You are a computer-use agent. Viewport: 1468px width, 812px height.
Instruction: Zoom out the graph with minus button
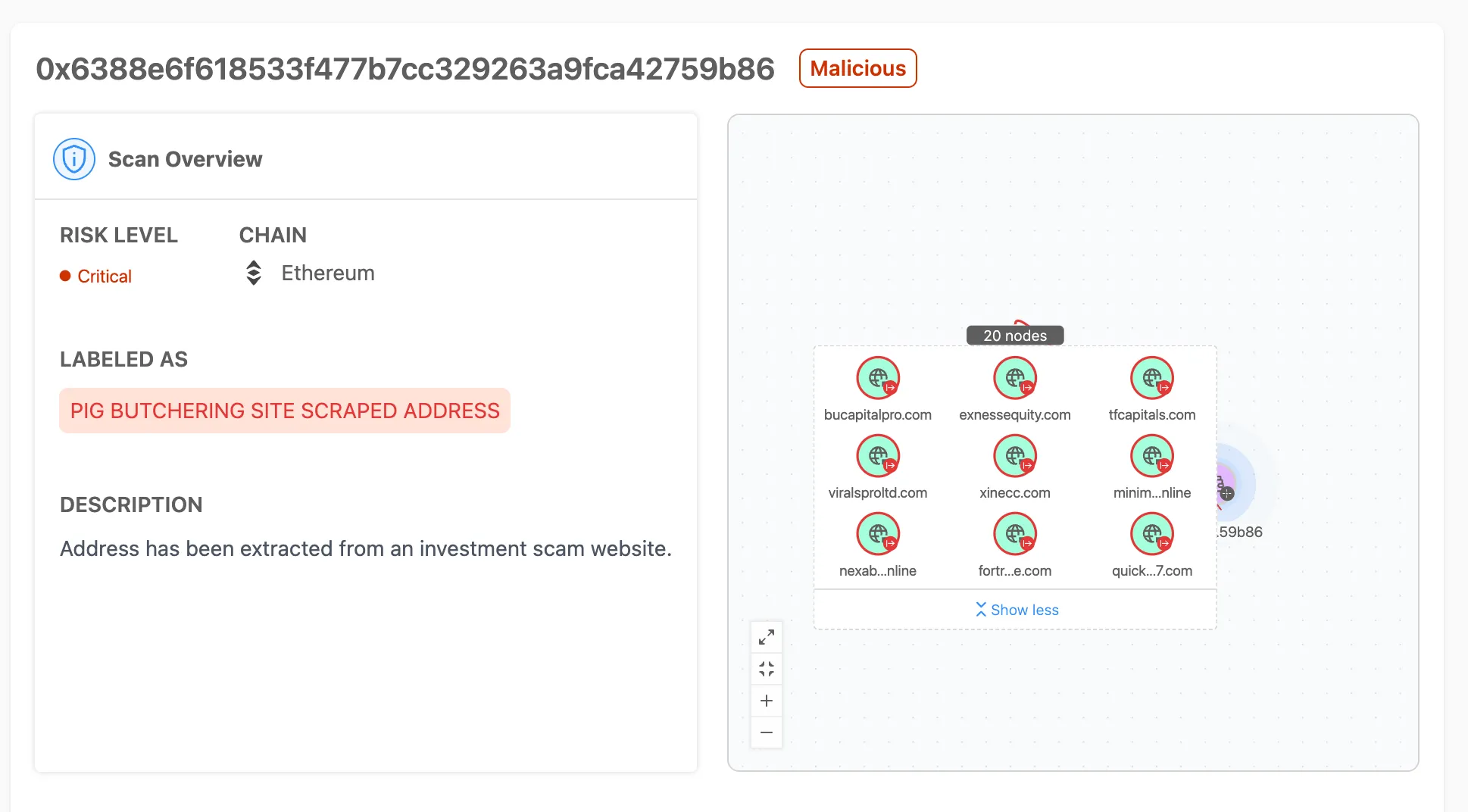point(767,732)
